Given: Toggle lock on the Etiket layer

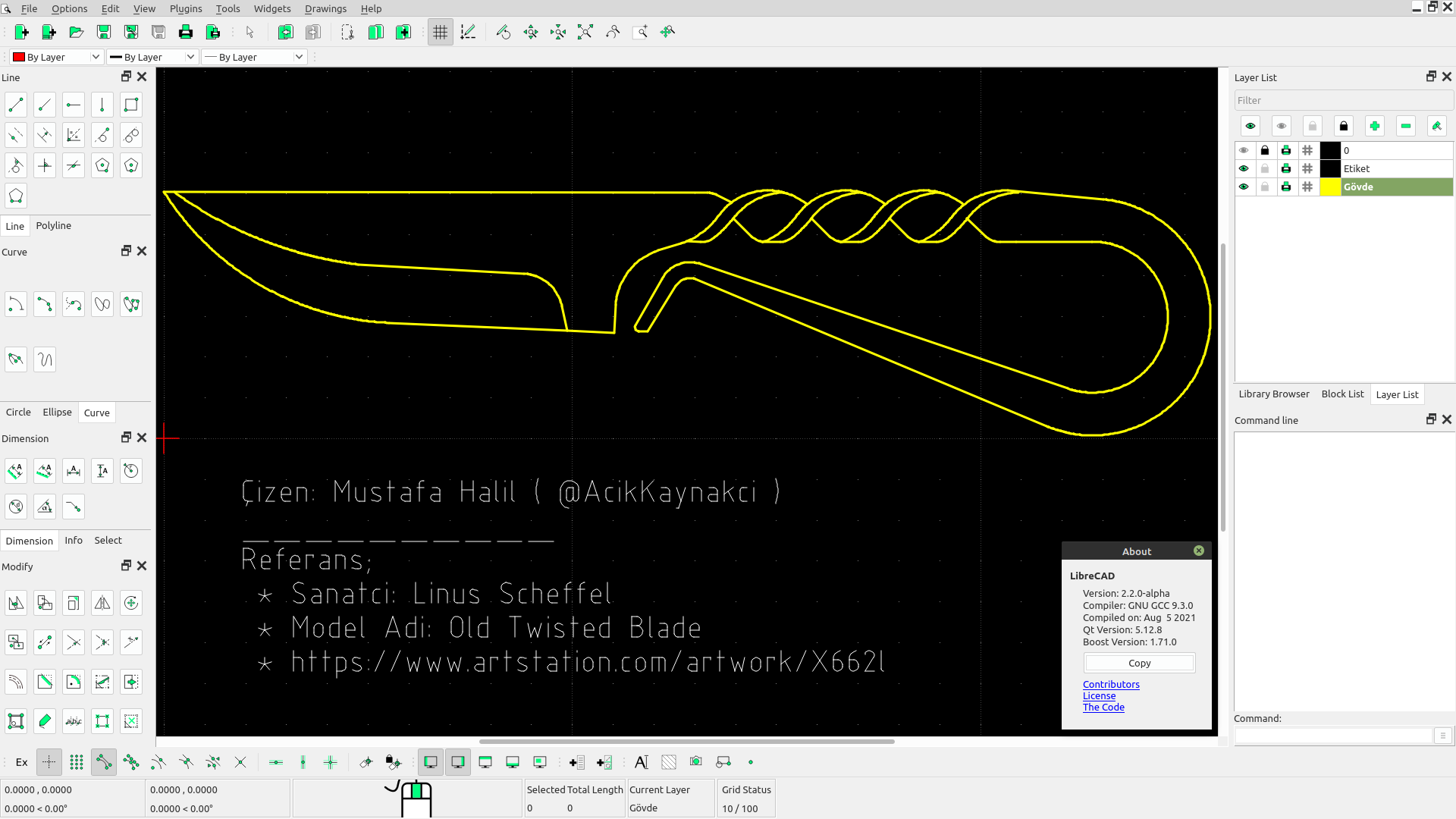Looking at the screenshot, I should (x=1265, y=168).
